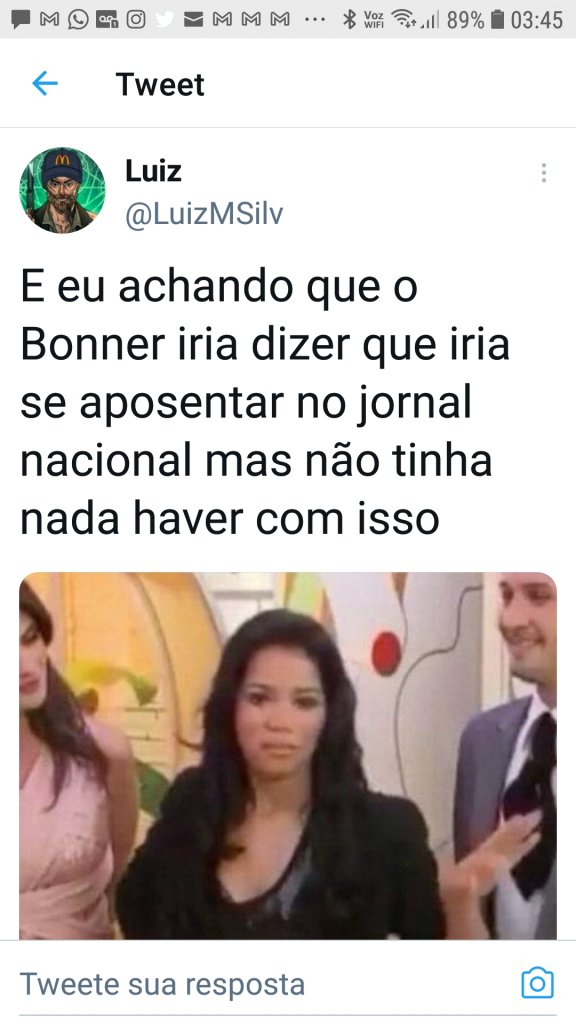Open the tweet's attached meme image
Screen dimensions: 576x1024
(288, 756)
